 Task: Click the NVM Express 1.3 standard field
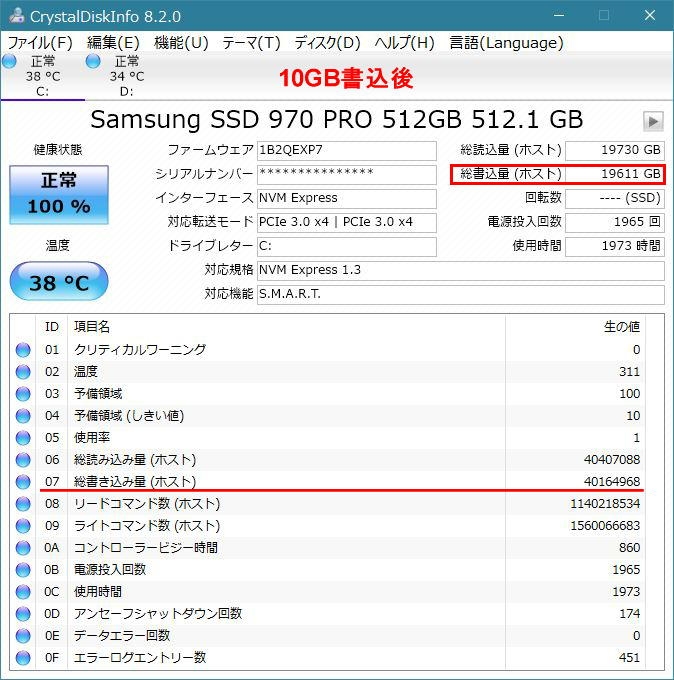click(x=461, y=271)
